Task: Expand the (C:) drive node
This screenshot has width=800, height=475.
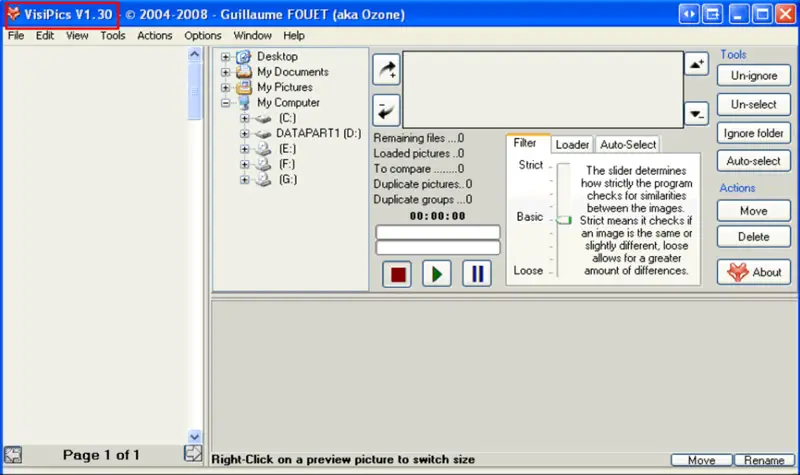Action: 244,118
